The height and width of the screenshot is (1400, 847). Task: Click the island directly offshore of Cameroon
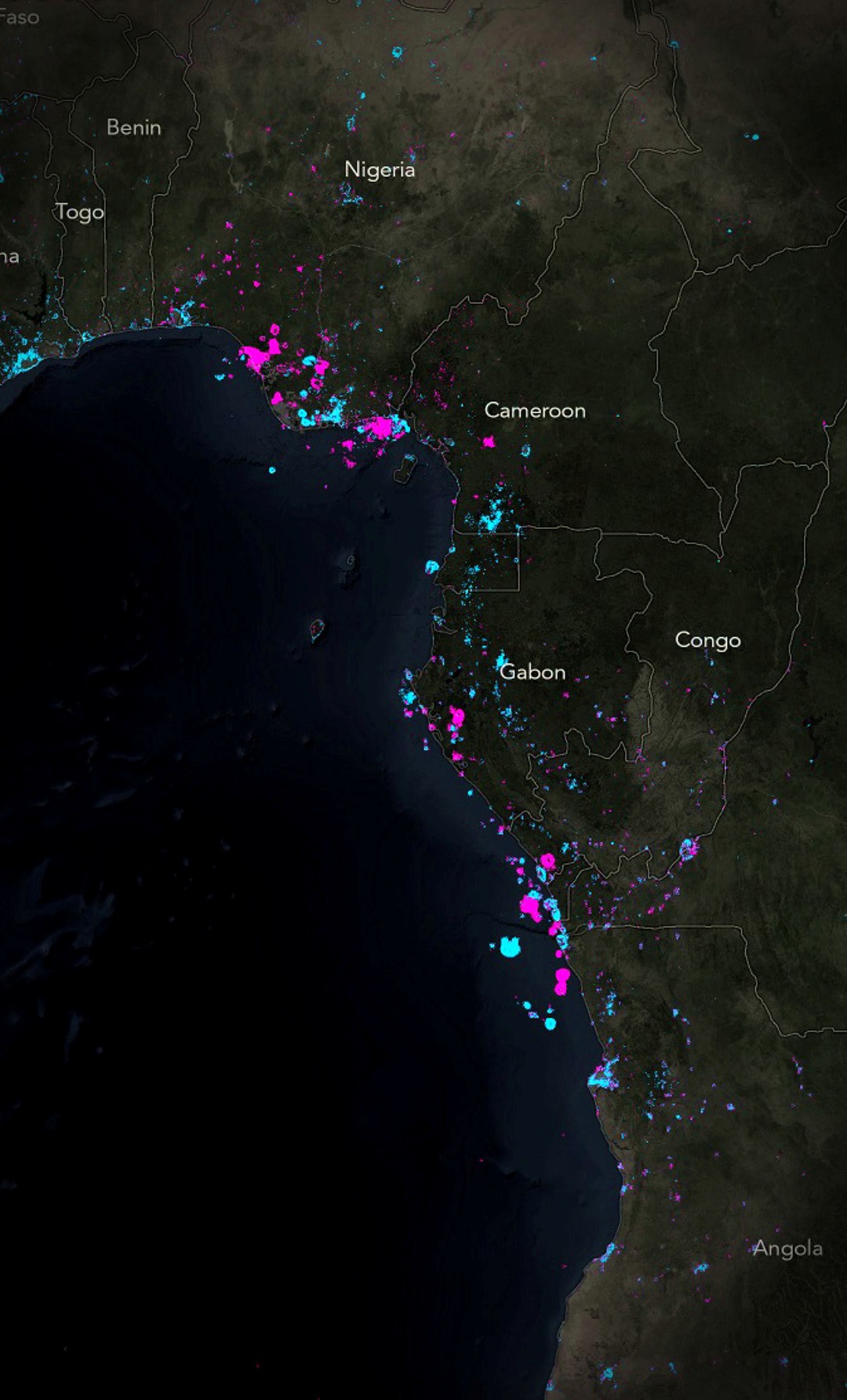[x=405, y=468]
